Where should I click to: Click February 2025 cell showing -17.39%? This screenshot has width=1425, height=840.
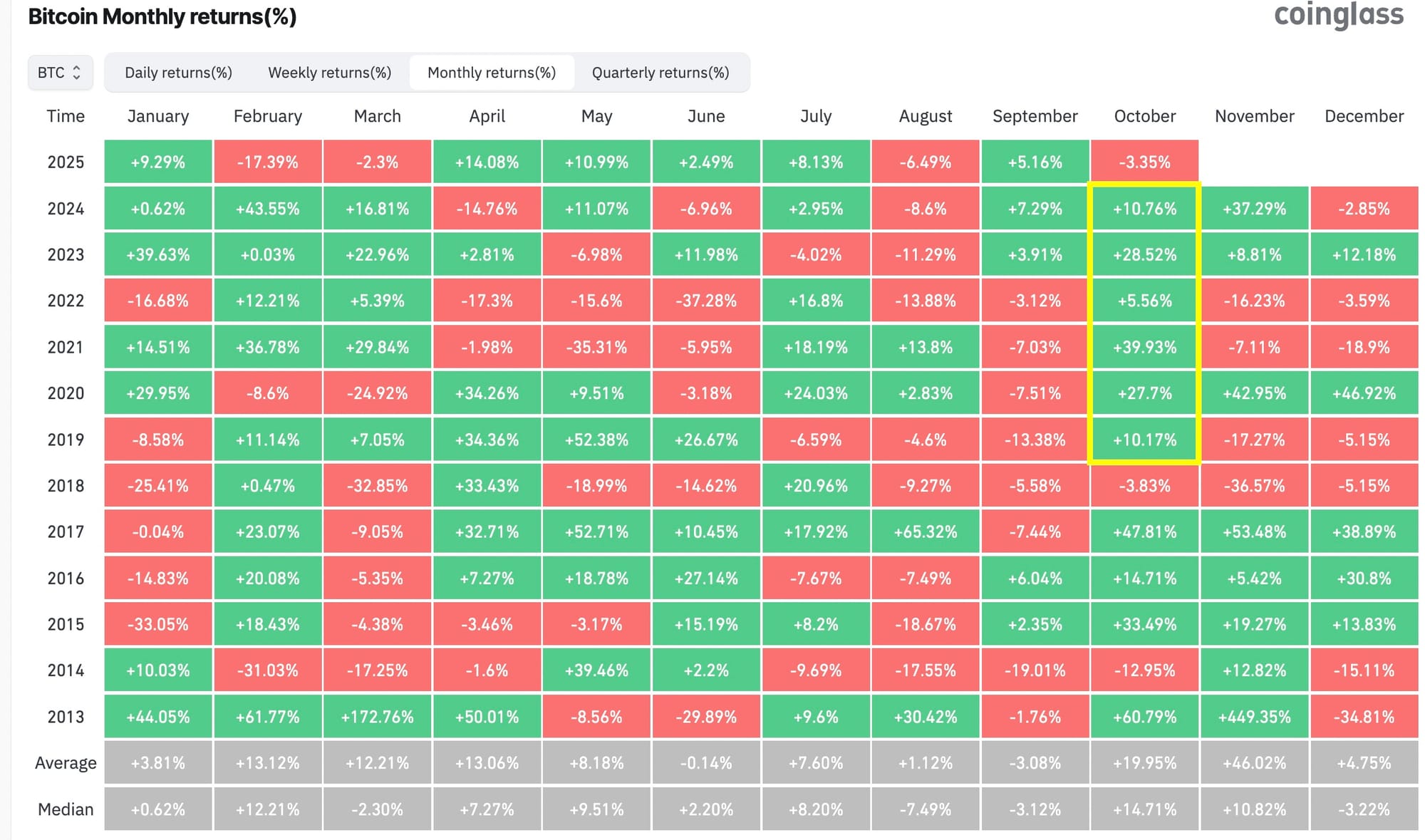pyautogui.click(x=268, y=162)
